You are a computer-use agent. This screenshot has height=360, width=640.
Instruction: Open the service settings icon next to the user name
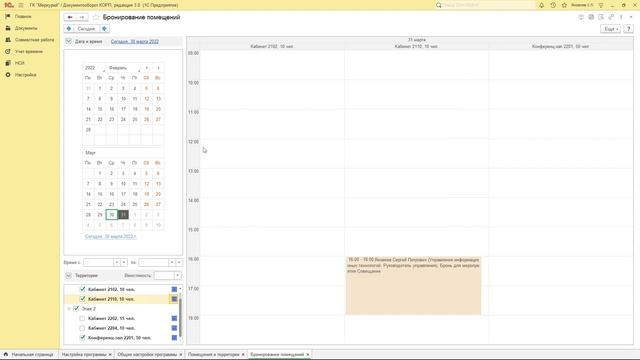(601, 5)
